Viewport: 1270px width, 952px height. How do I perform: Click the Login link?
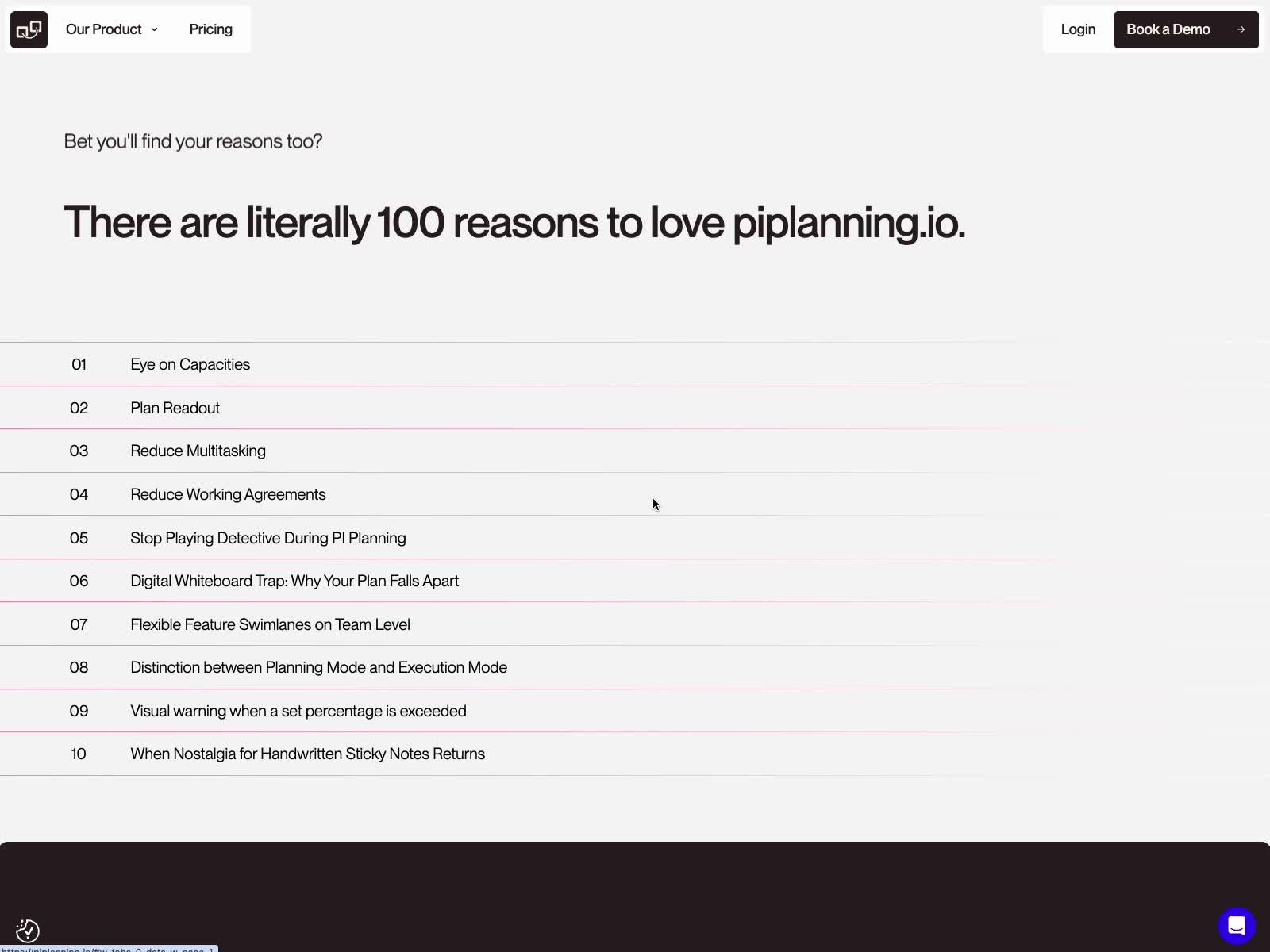click(x=1077, y=30)
